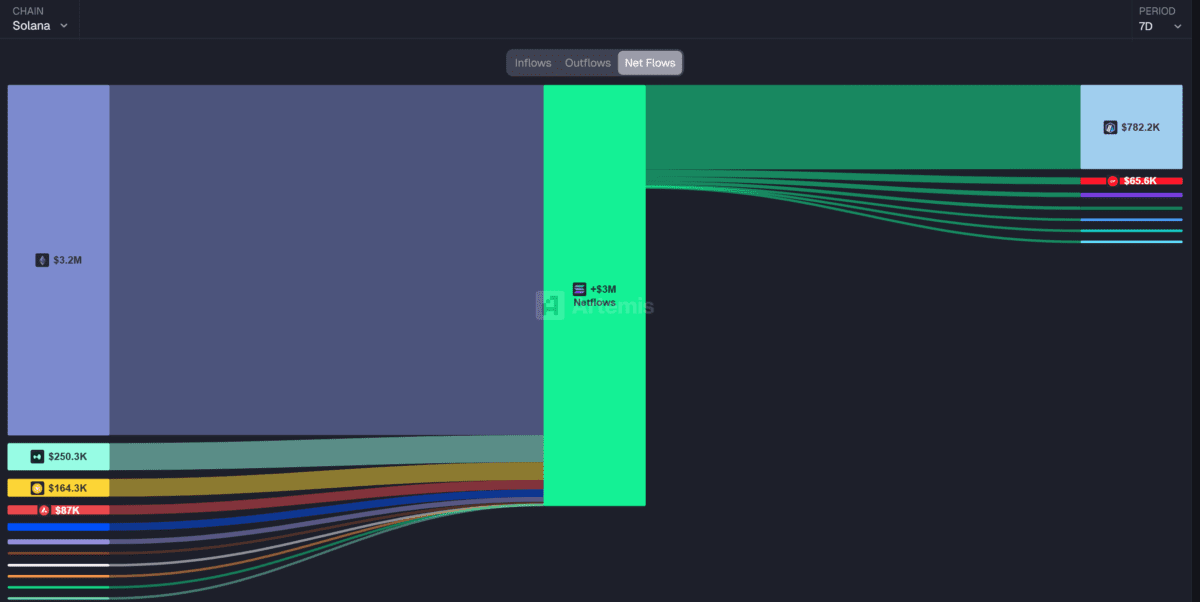The height and width of the screenshot is (602, 1200).
Task: Switch to the Outflows tab
Action: [588, 63]
